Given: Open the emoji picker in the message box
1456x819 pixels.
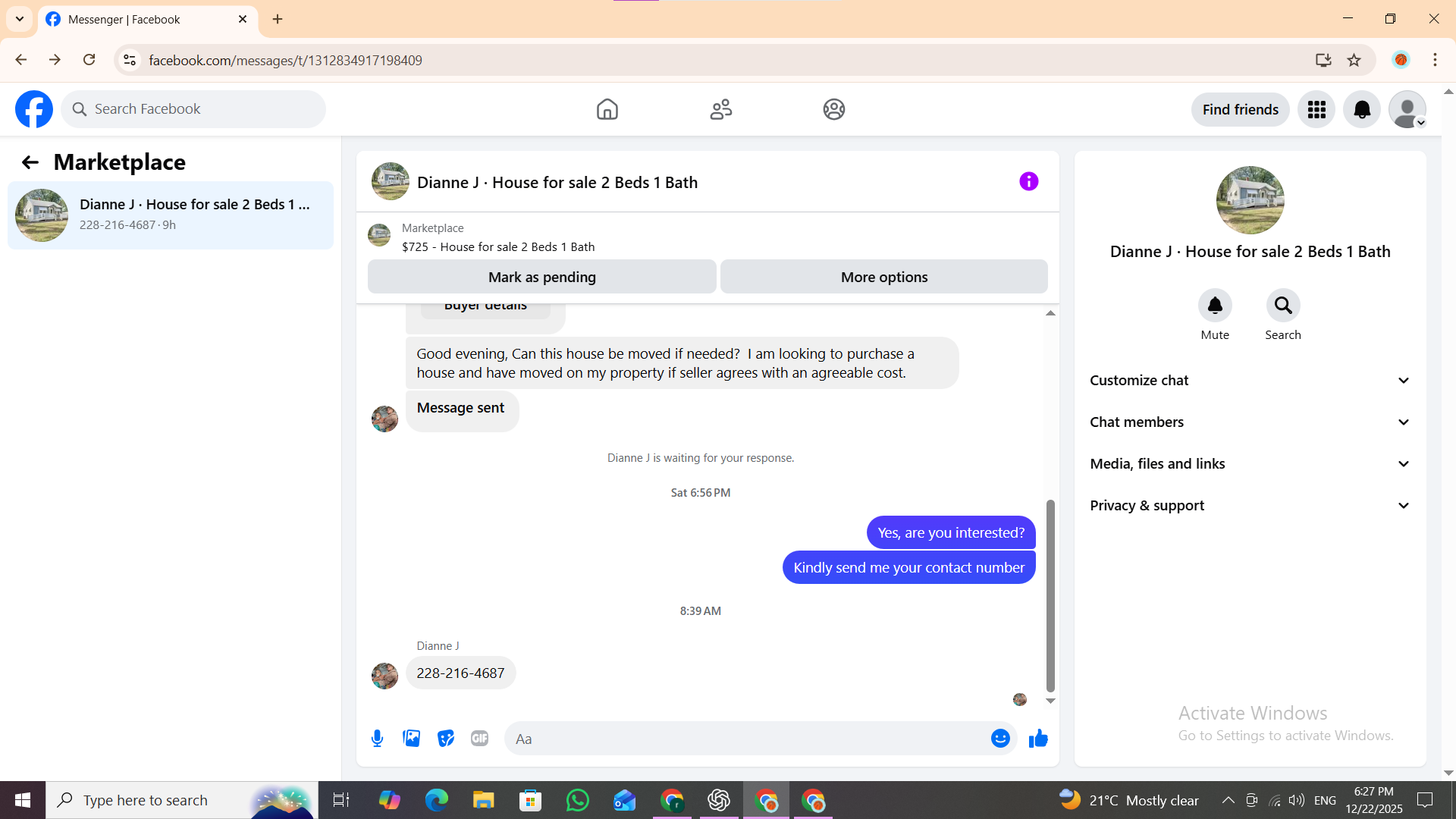Looking at the screenshot, I should (x=1000, y=738).
